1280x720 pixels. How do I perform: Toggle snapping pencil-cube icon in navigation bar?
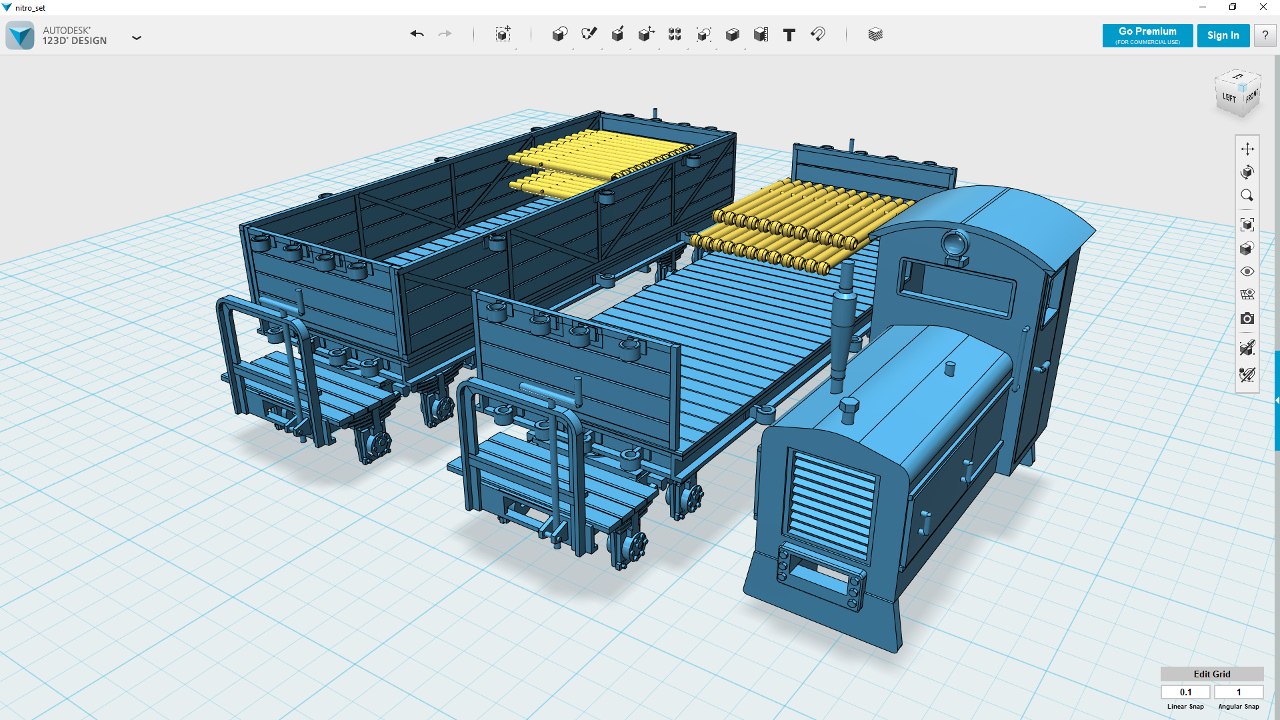point(1247,348)
